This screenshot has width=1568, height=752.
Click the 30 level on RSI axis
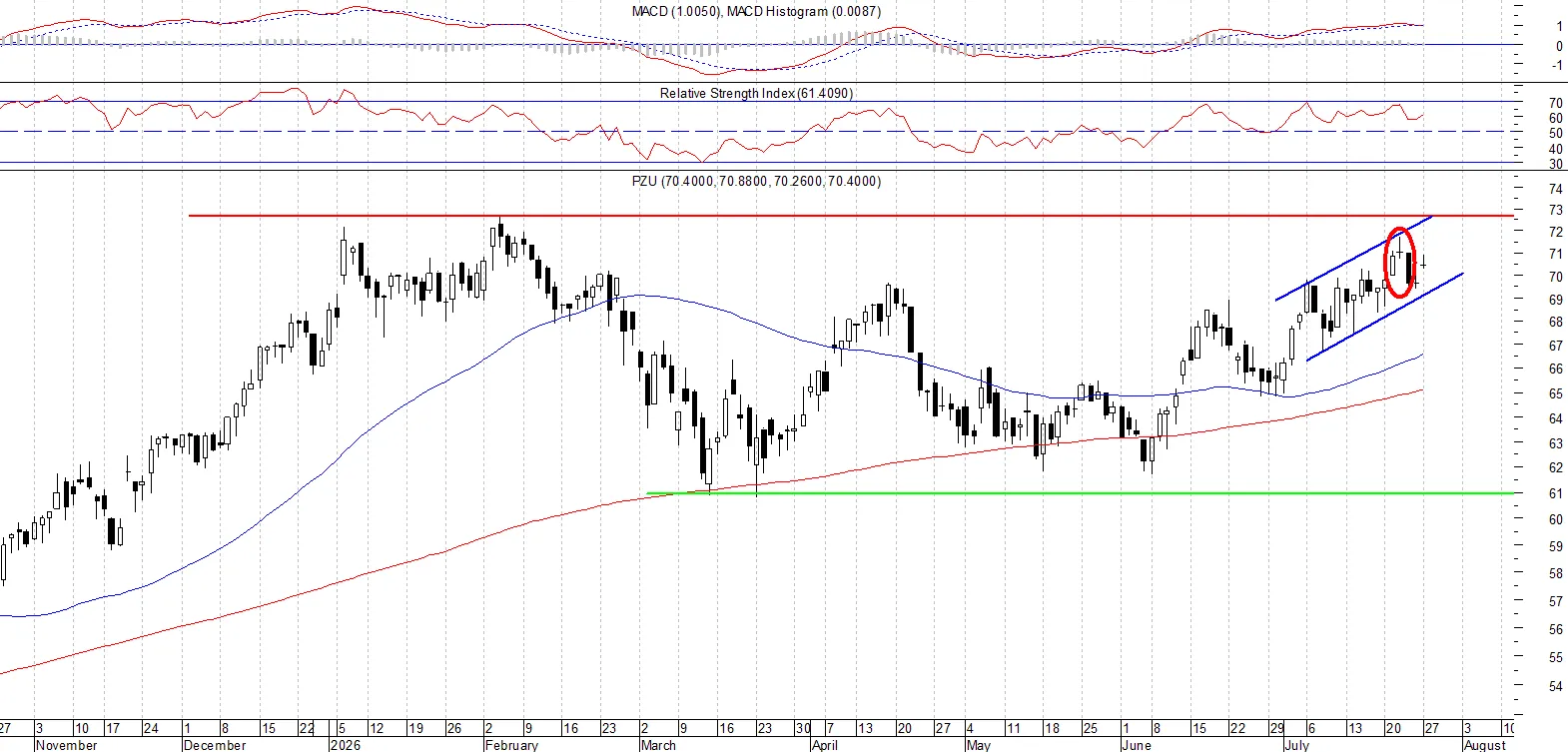coord(1556,165)
